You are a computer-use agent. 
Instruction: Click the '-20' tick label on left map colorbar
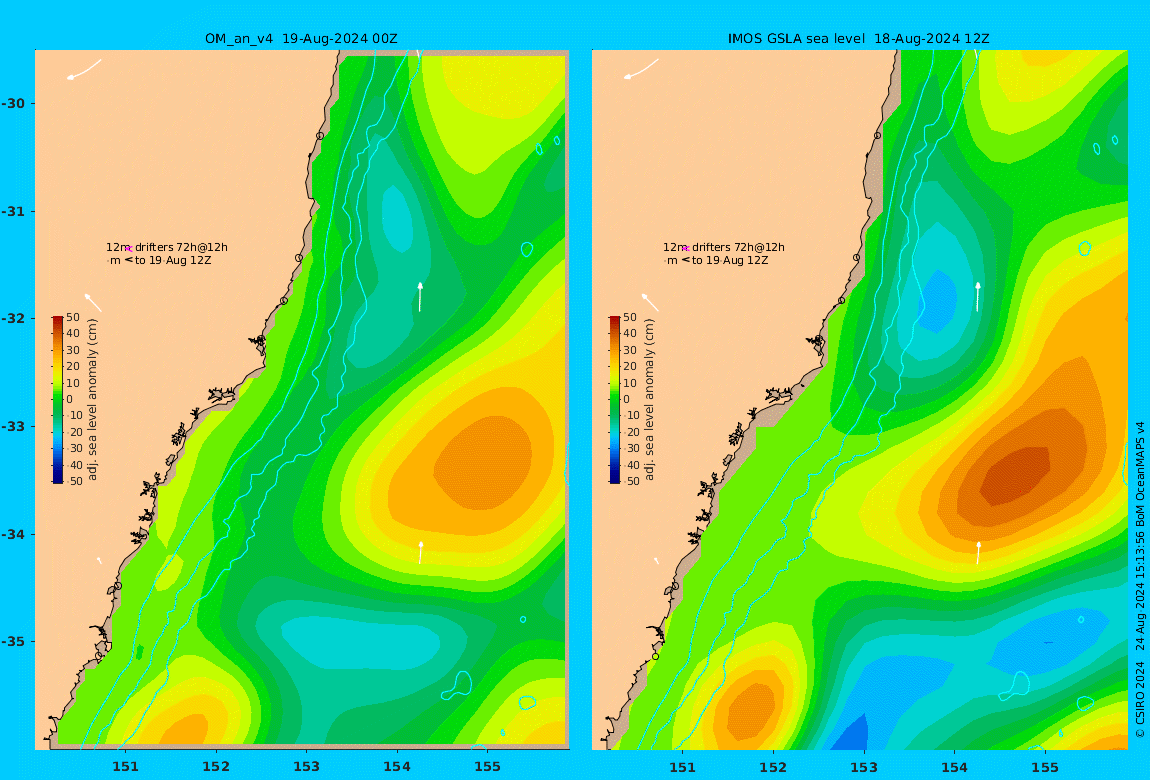[x=74, y=432]
